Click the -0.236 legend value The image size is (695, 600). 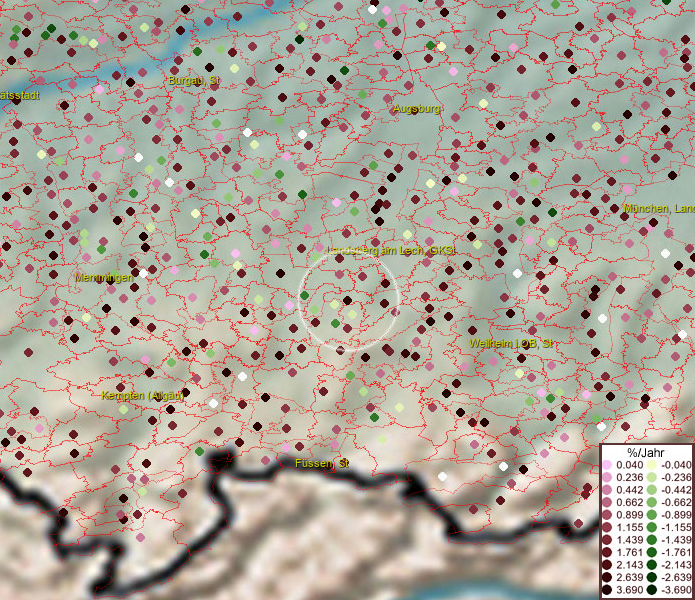click(x=676, y=477)
